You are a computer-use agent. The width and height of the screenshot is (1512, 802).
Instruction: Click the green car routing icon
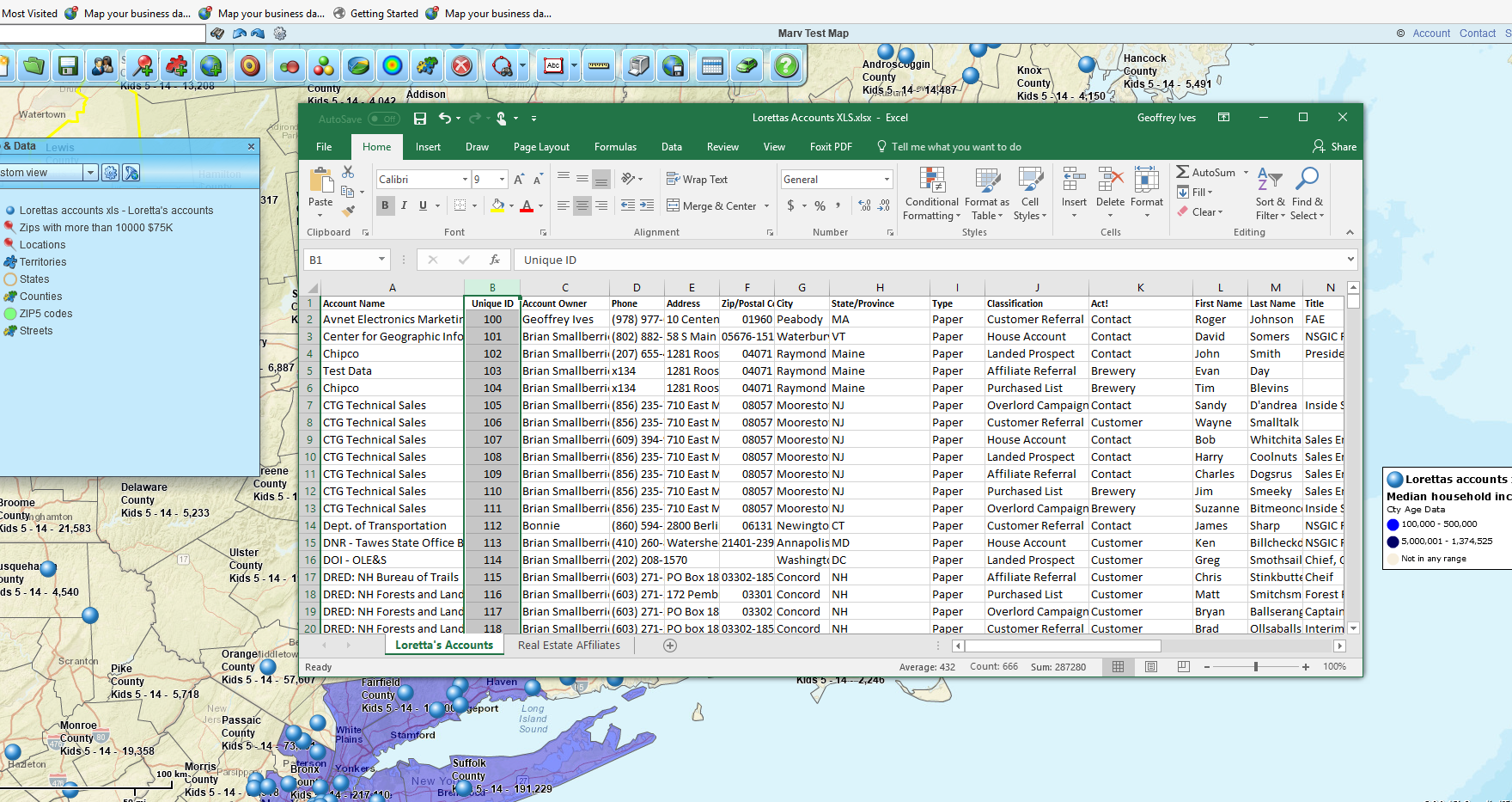point(747,66)
